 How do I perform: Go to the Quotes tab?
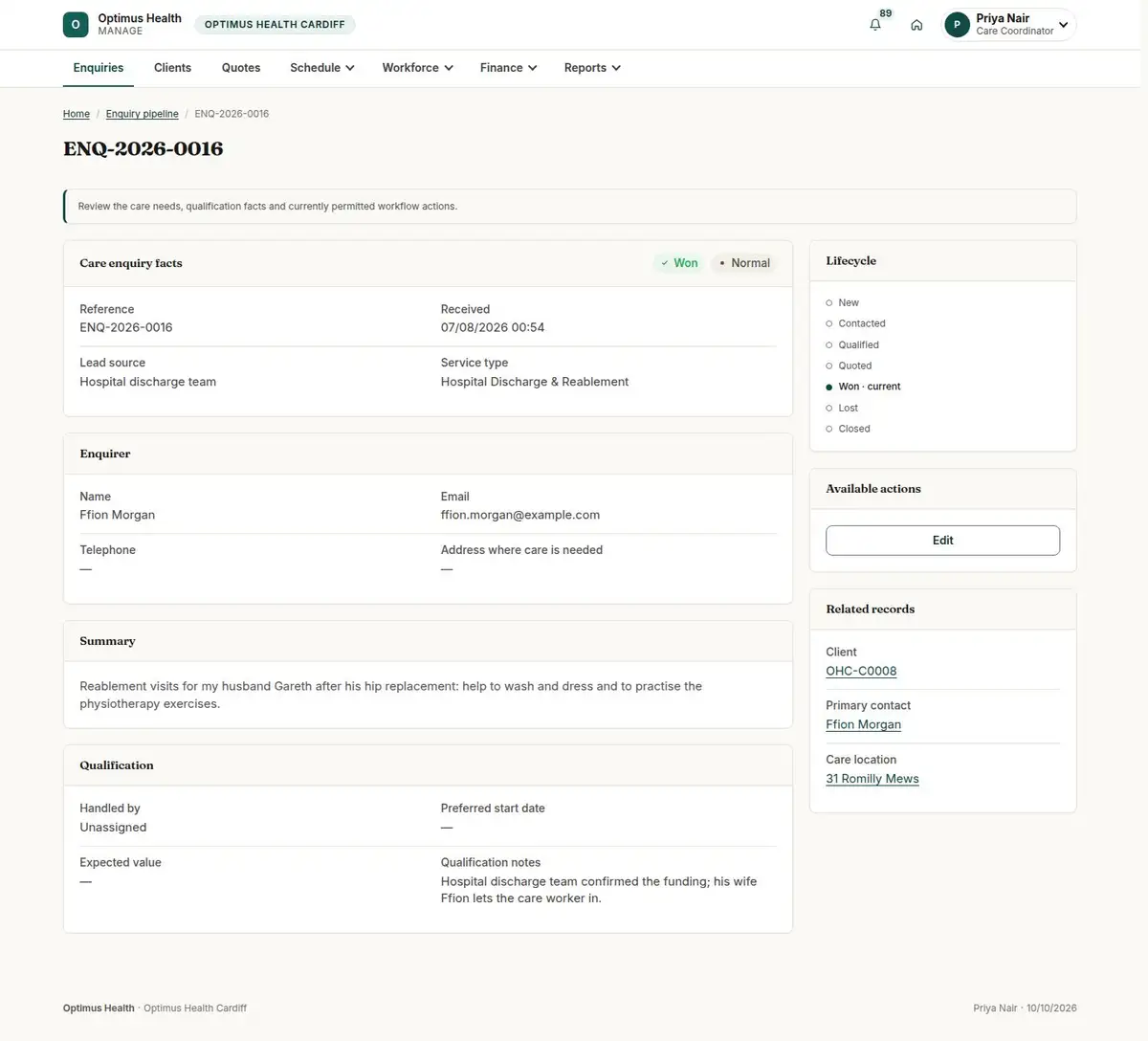point(241,68)
